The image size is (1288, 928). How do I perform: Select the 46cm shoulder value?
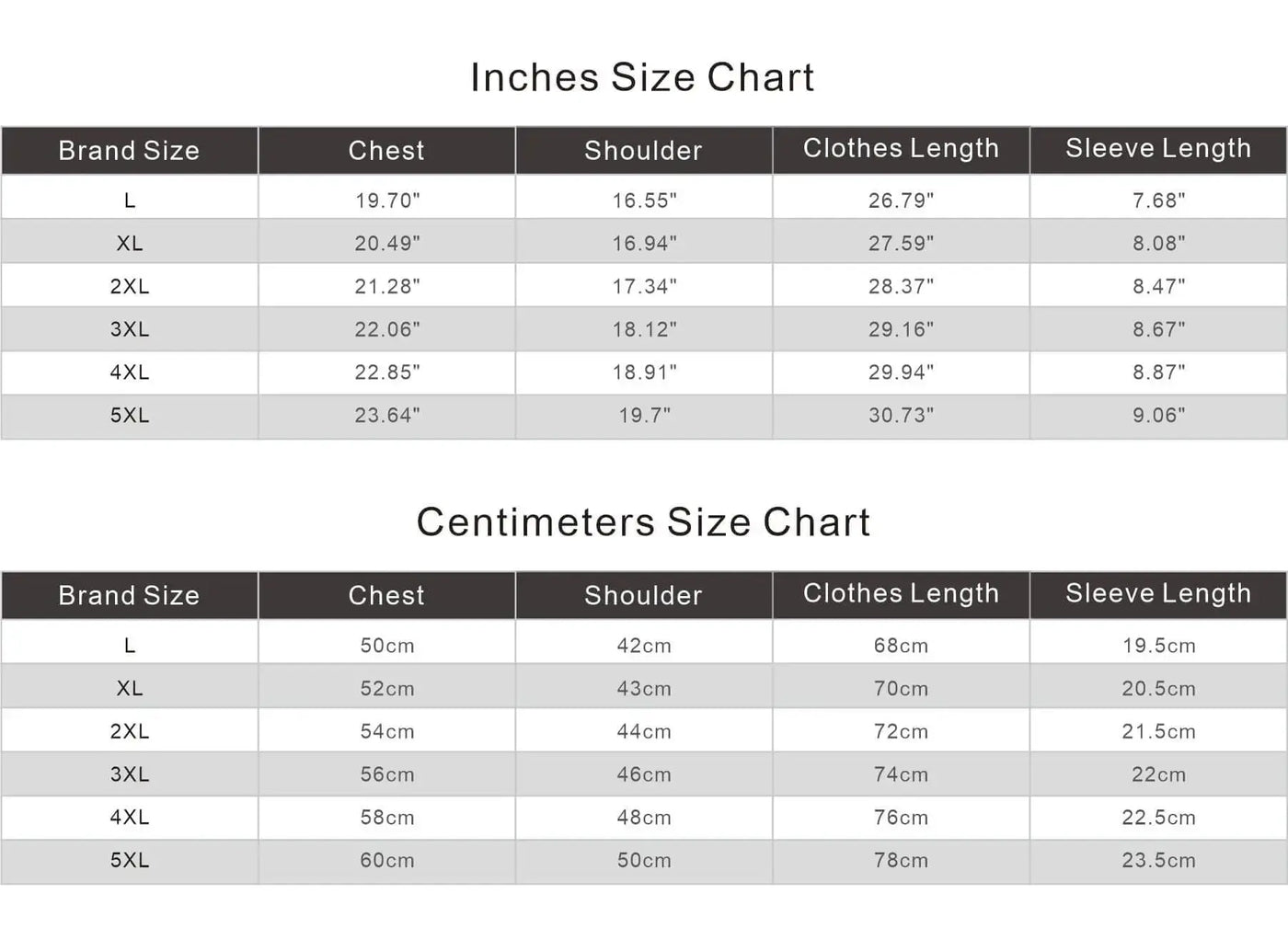pyautogui.click(x=644, y=774)
